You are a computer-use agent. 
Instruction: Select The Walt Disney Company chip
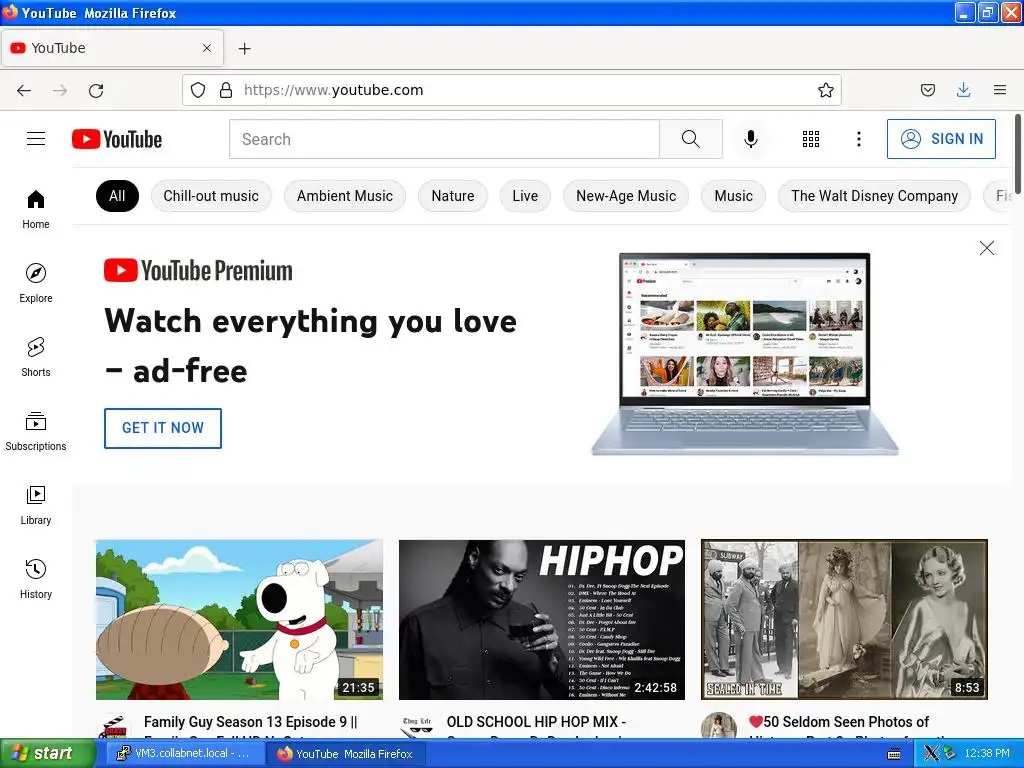pyautogui.click(x=874, y=196)
